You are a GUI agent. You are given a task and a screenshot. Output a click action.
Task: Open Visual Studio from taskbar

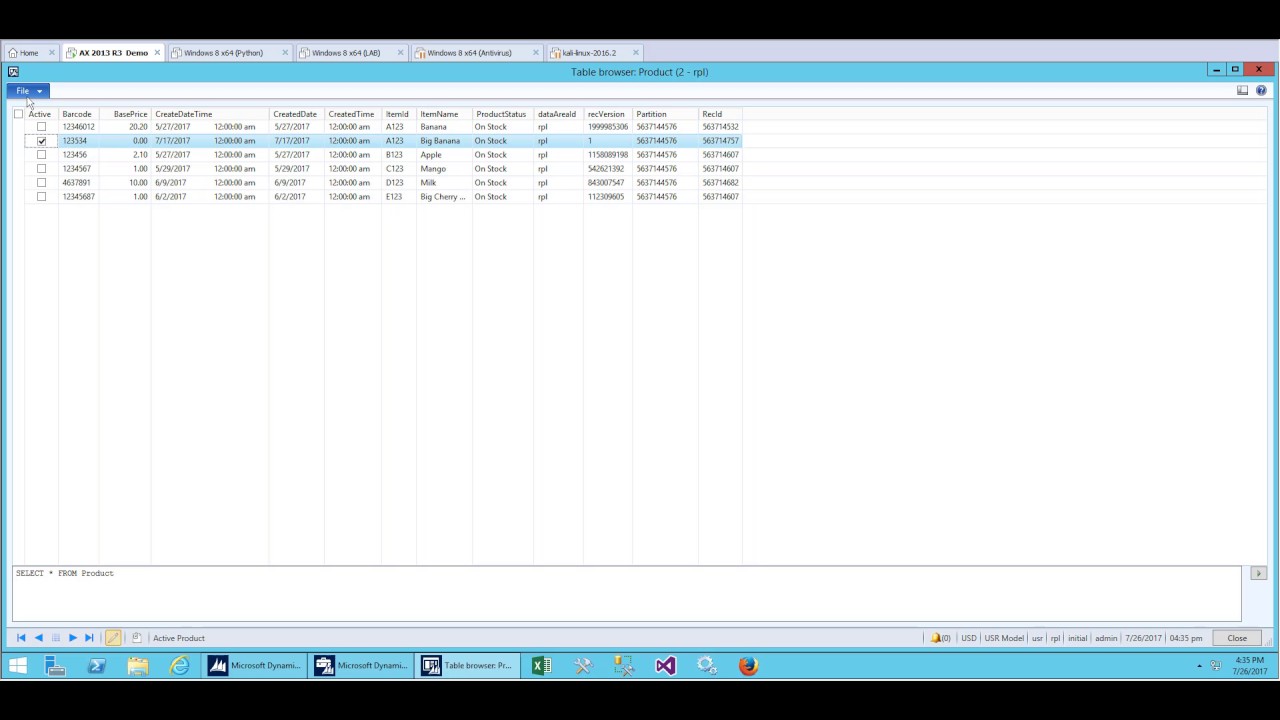click(x=665, y=665)
